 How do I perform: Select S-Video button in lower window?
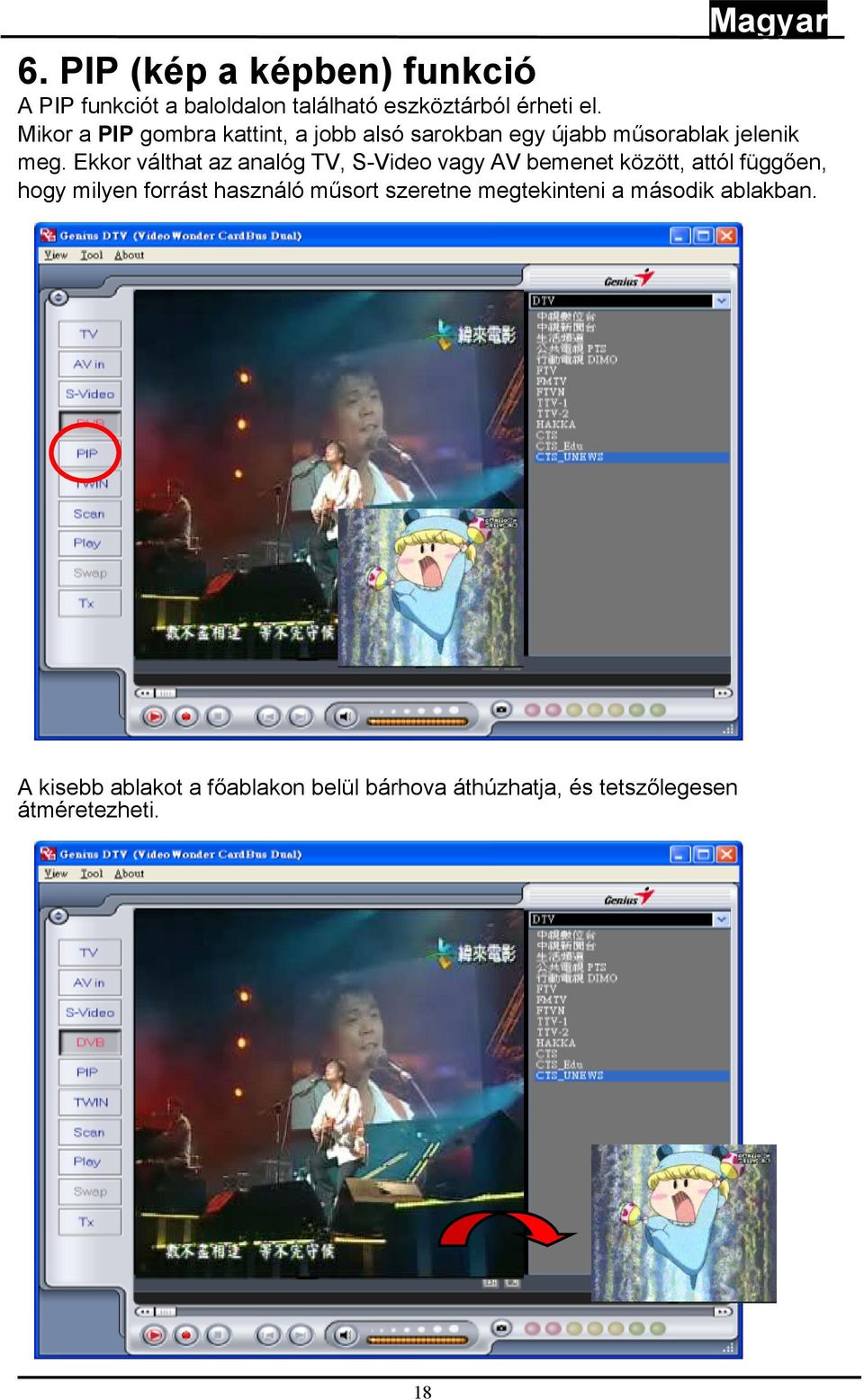[x=89, y=1012]
